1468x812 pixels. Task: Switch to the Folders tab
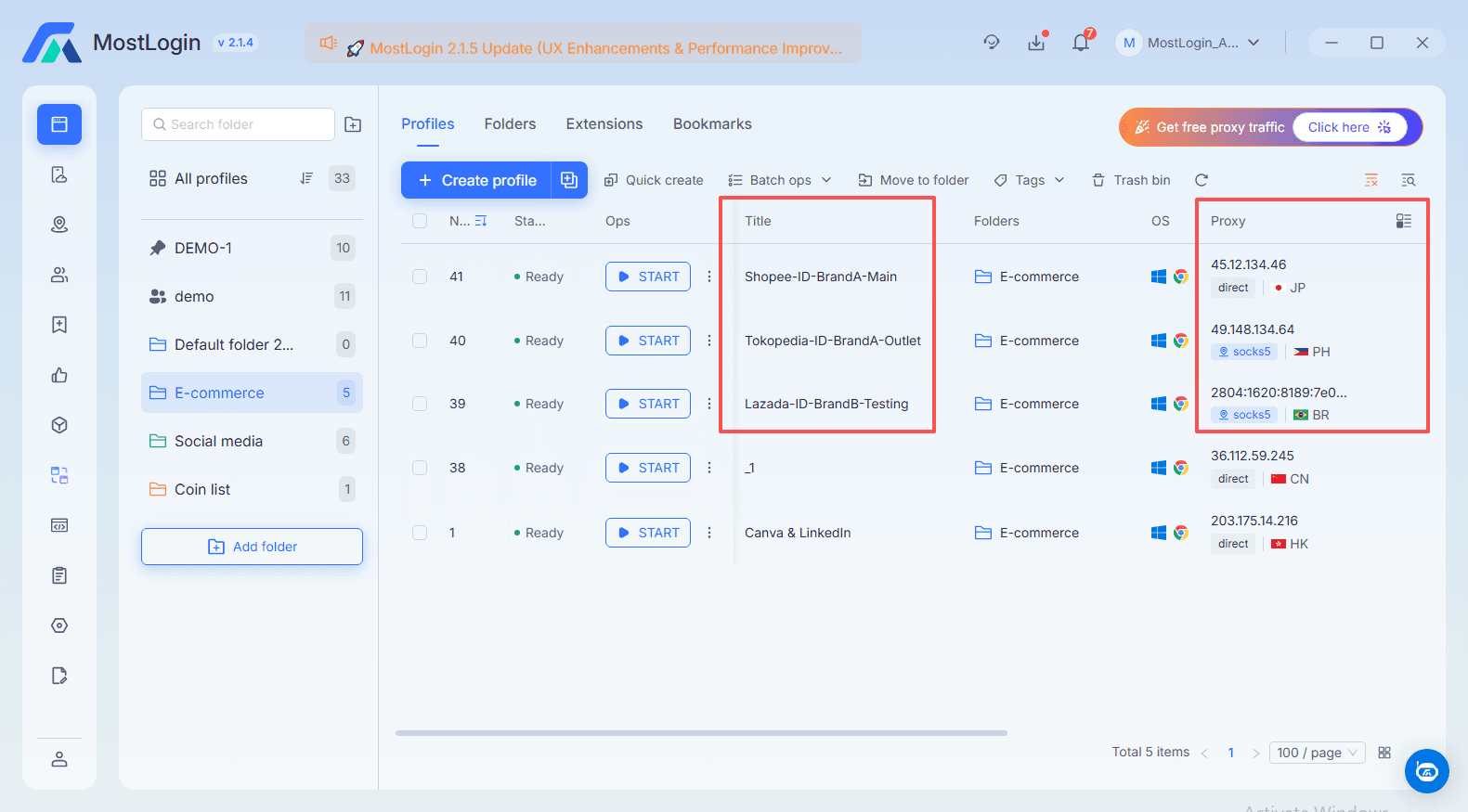[510, 124]
